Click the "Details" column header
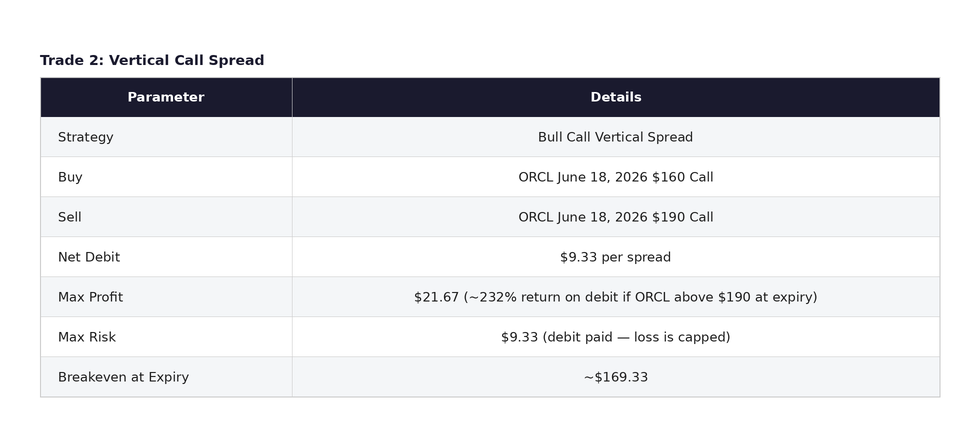The height and width of the screenshot is (437, 980). pos(615,98)
